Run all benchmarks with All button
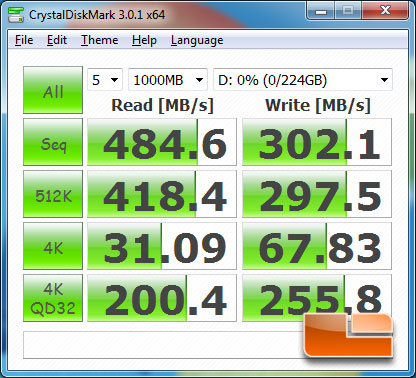 53,90
